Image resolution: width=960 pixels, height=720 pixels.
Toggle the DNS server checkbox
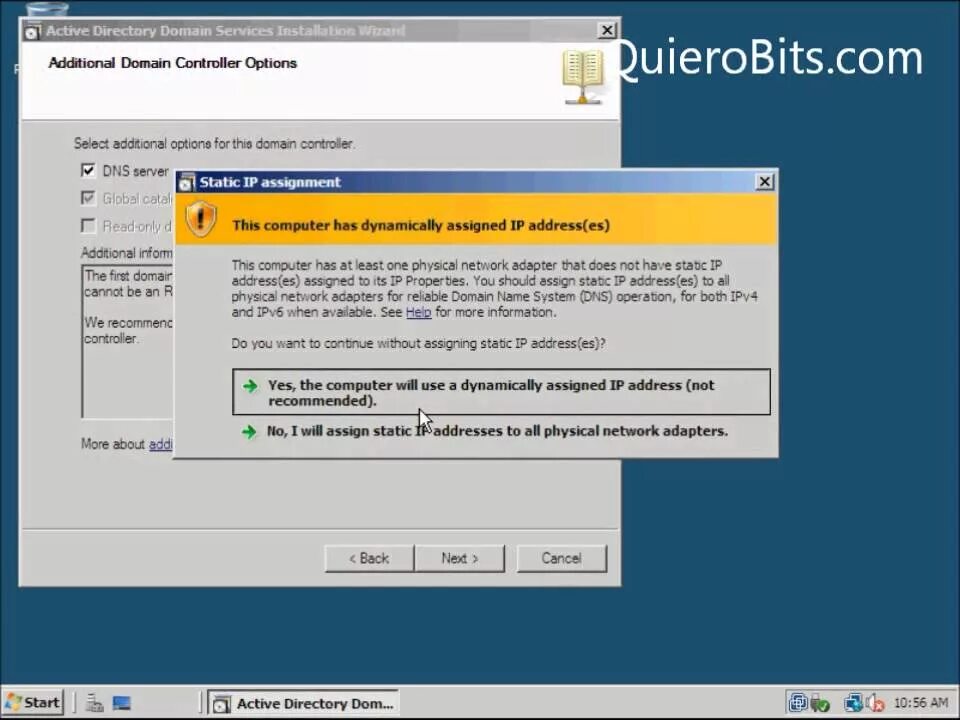(x=88, y=170)
